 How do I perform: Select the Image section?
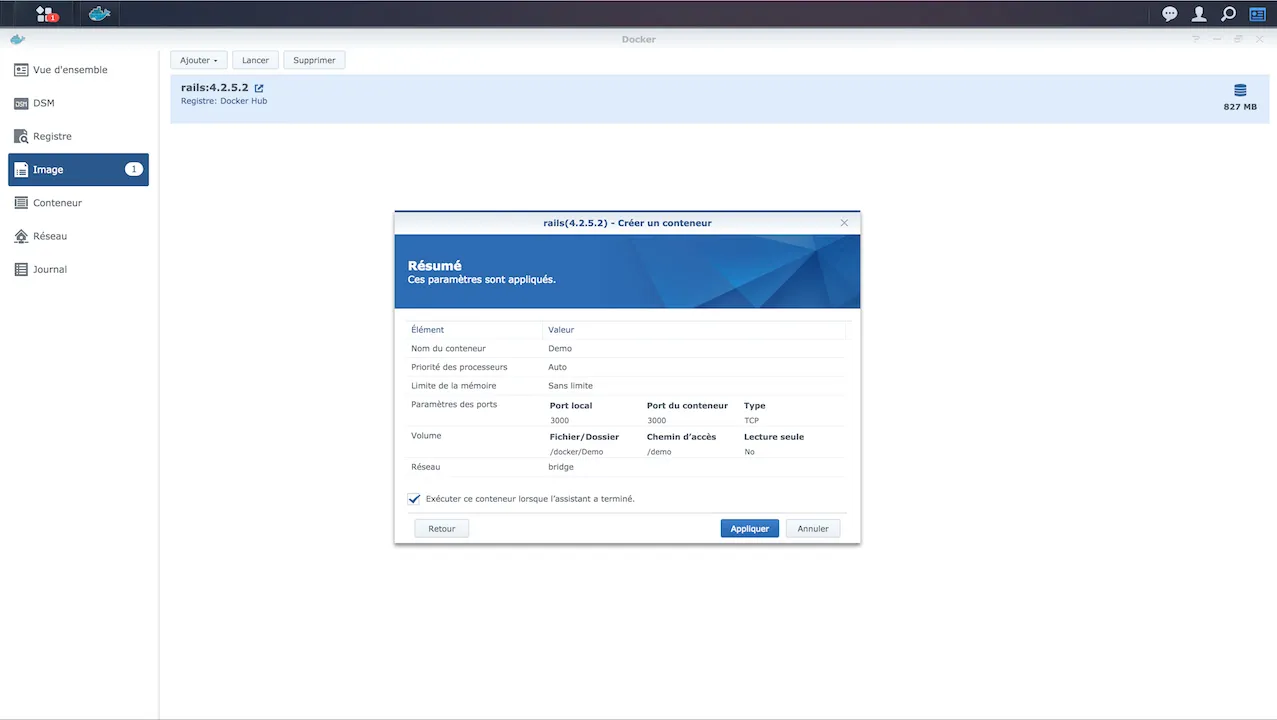pos(78,170)
